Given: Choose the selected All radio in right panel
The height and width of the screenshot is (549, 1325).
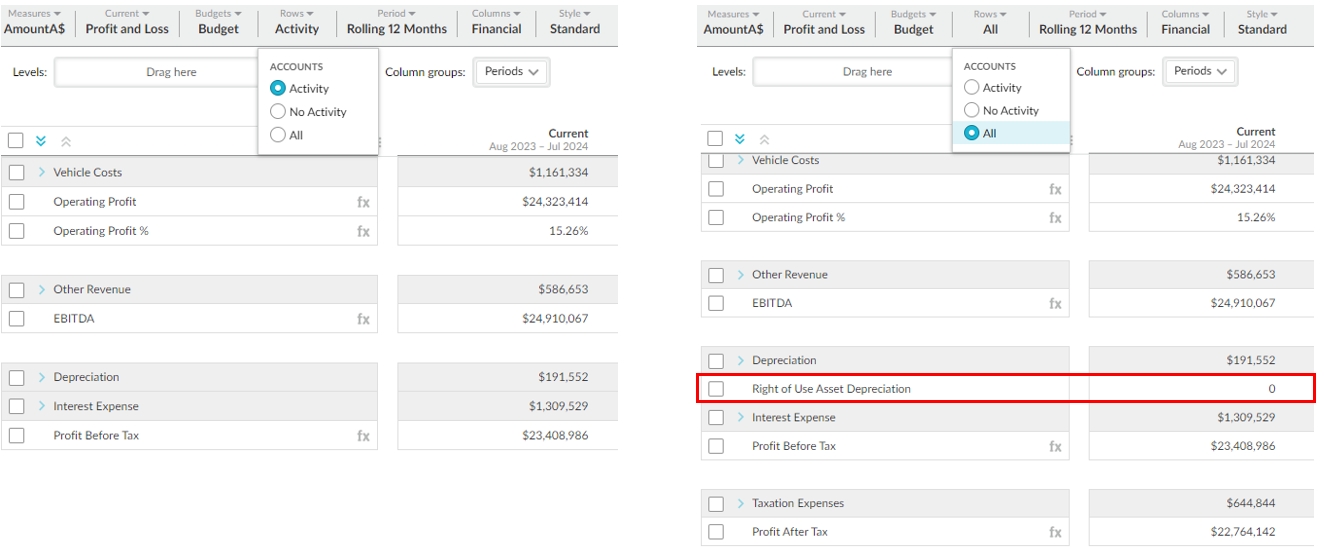Looking at the screenshot, I should pyautogui.click(x=971, y=133).
